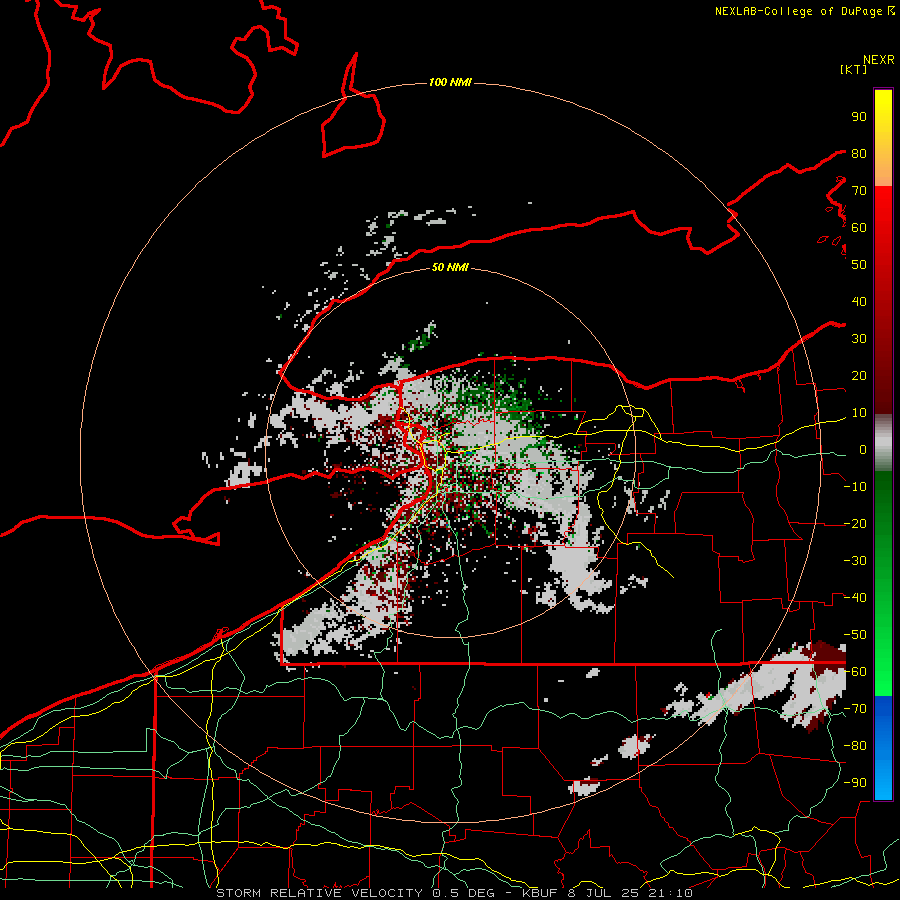Click the -40 value on the velocity scale
Screen dimensions: 900x900
(x=855, y=598)
